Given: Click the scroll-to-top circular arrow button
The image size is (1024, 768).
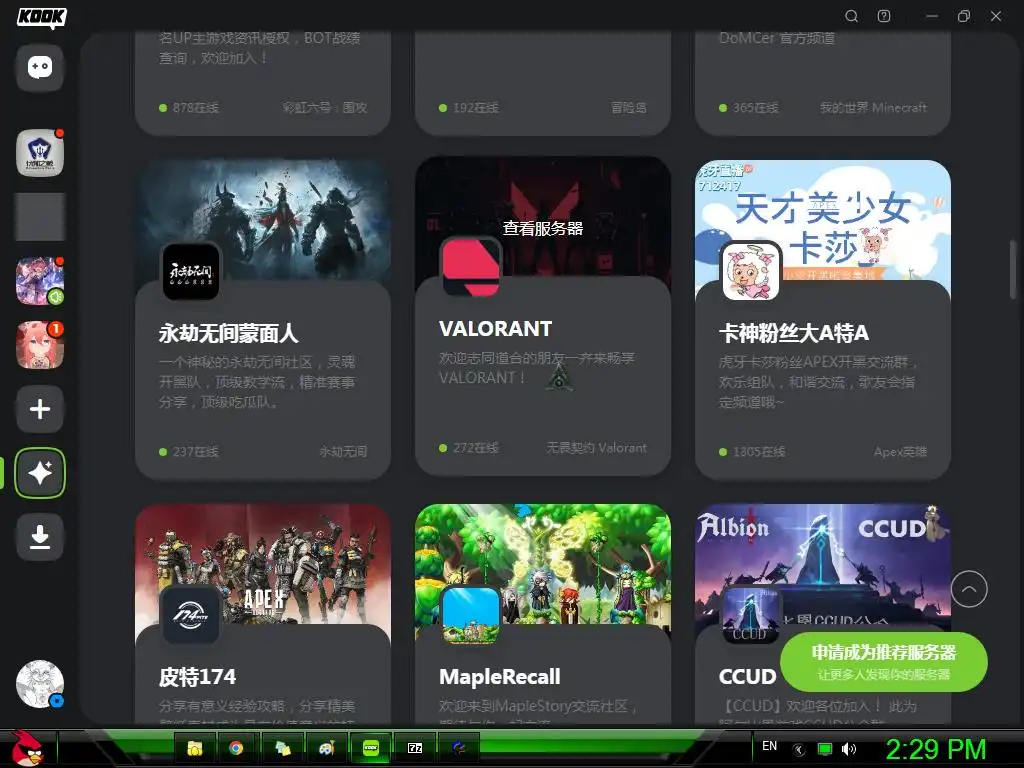Looking at the screenshot, I should click(969, 588).
